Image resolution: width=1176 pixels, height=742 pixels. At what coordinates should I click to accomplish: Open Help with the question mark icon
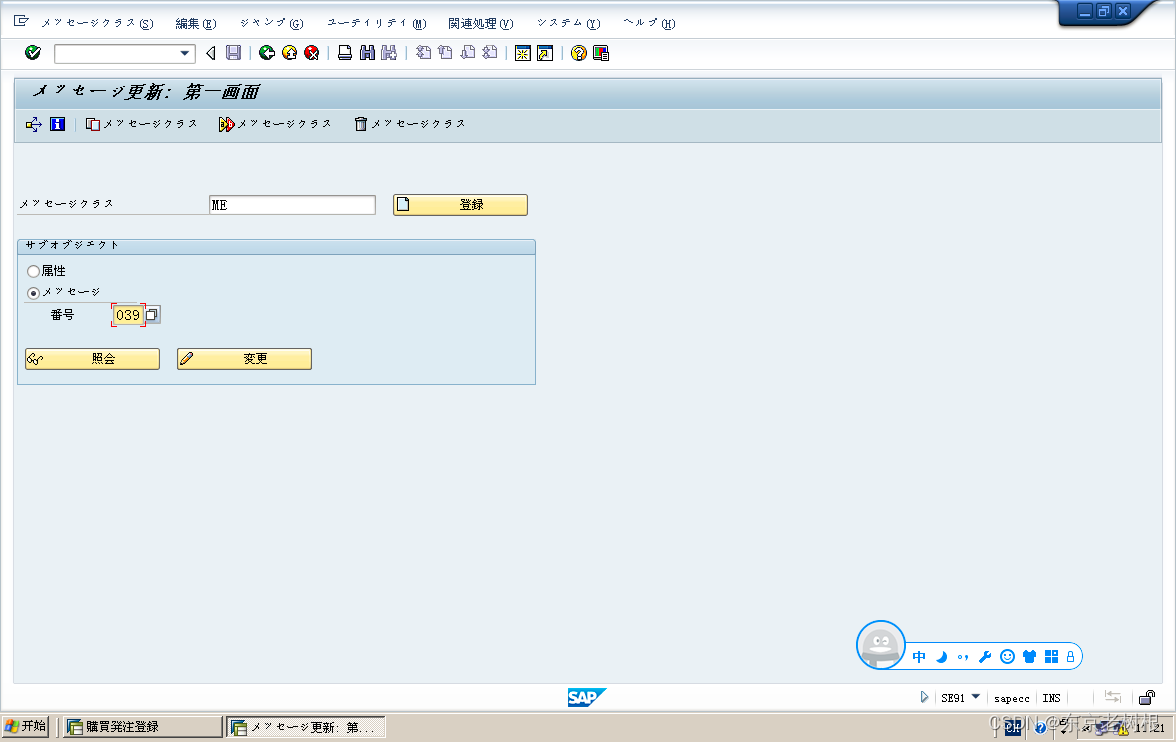578,52
